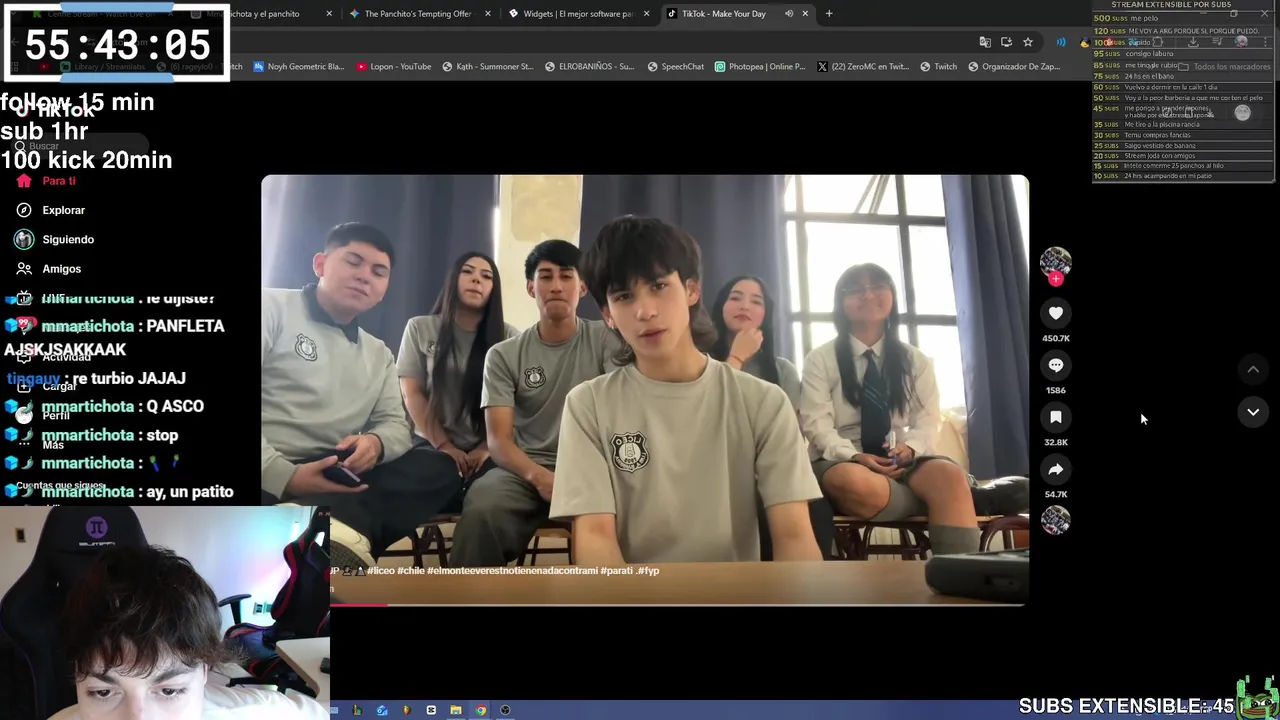Click the #liceo hashtag
The image size is (1280, 720).
pyautogui.click(x=380, y=571)
